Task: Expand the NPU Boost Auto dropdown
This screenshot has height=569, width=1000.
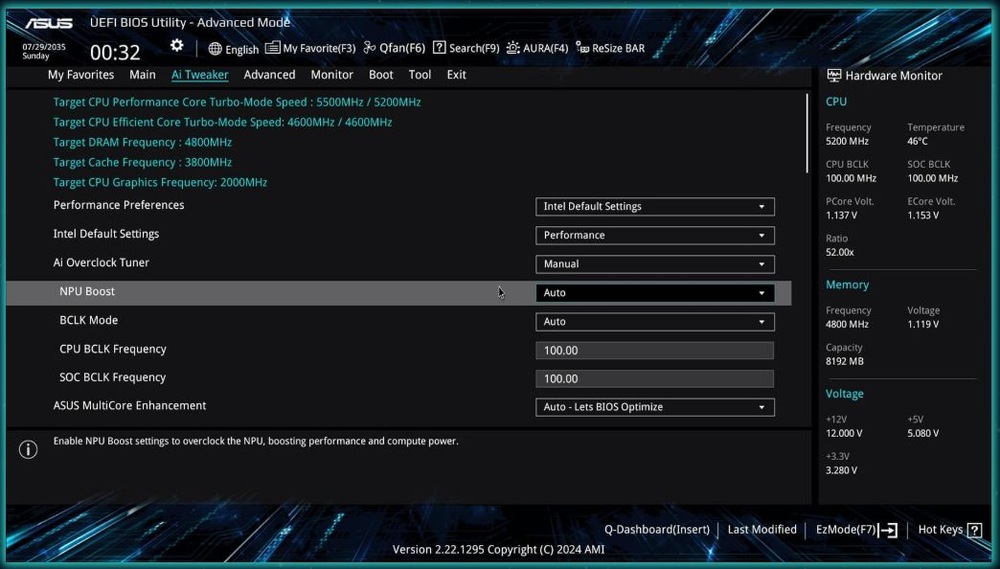Action: click(x=655, y=293)
